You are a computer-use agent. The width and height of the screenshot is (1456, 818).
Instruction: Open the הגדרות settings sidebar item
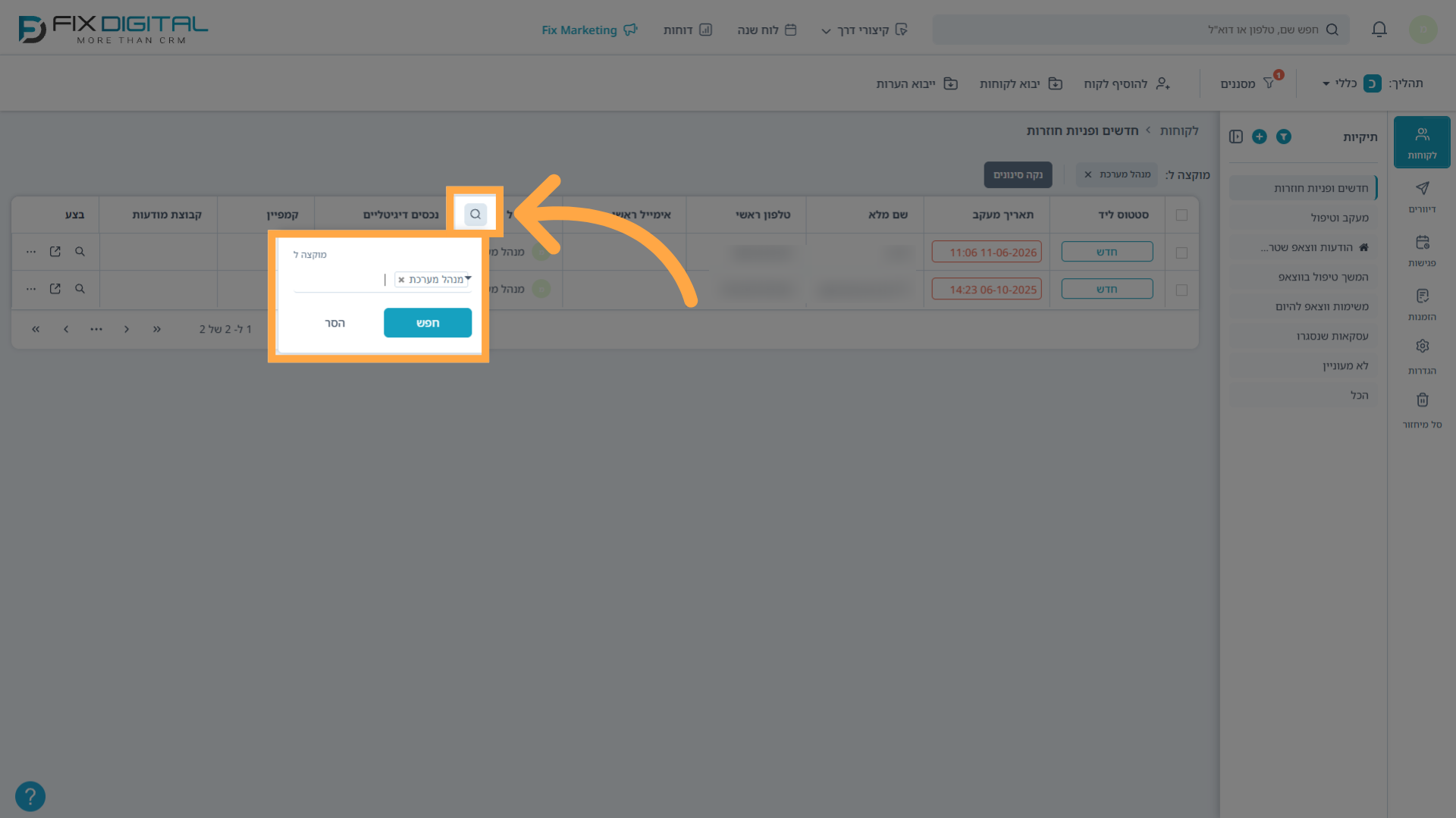(1422, 356)
